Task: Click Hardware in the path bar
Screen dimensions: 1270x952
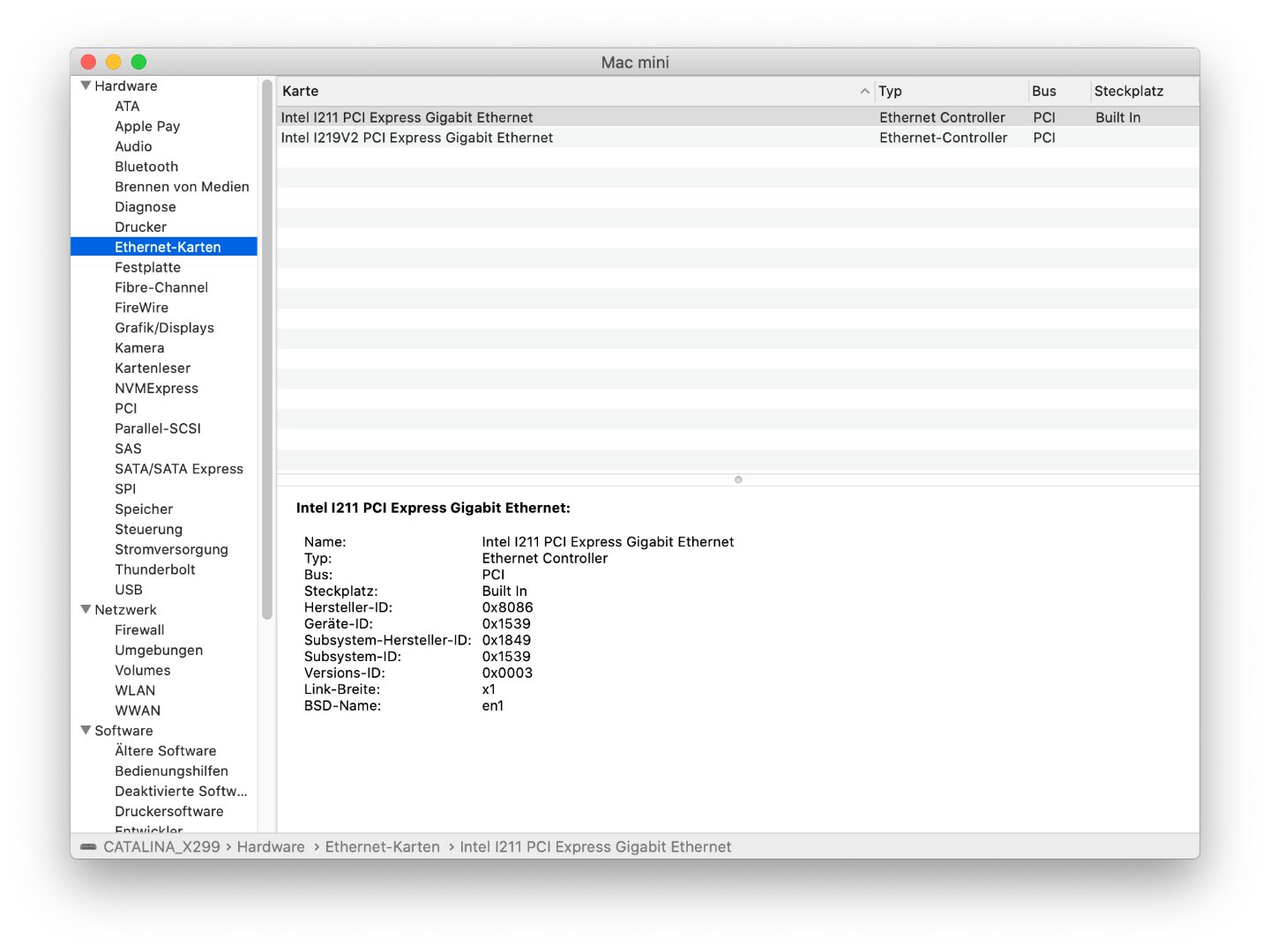Action: coord(271,847)
